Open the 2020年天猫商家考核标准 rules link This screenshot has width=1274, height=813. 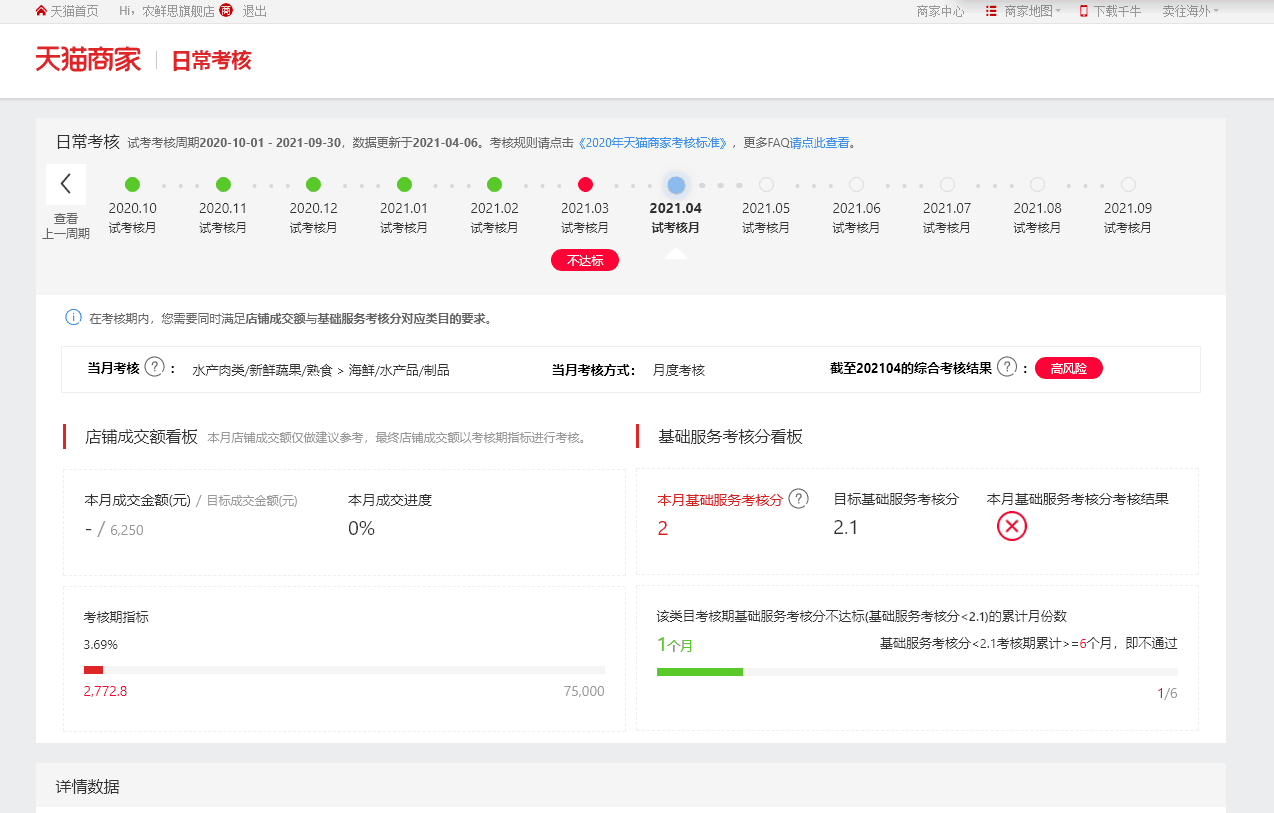(x=652, y=143)
